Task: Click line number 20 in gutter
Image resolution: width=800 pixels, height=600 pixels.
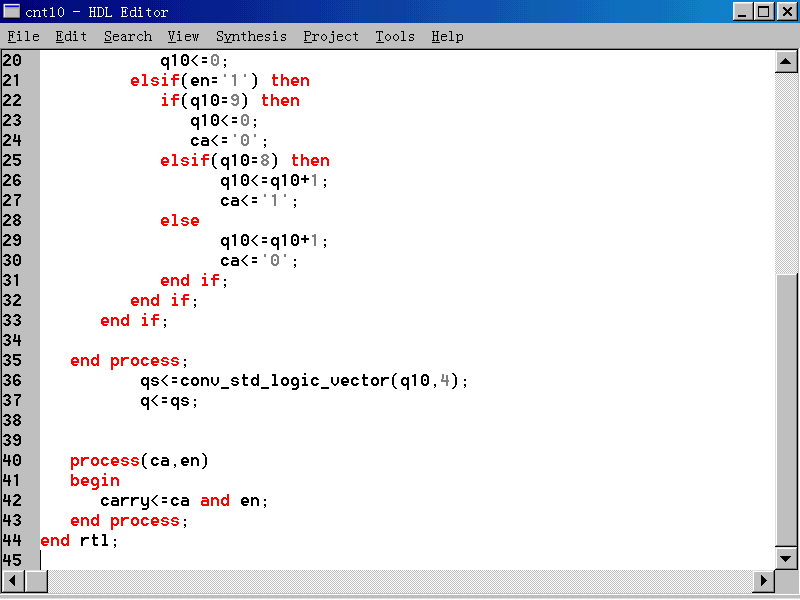Action: pyautogui.click(x=12, y=61)
